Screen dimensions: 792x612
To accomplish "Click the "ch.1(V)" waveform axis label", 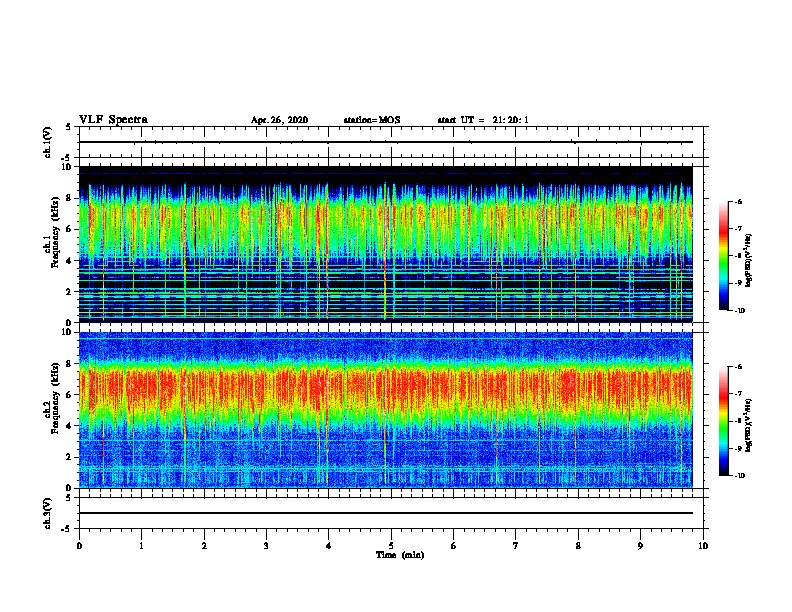I will point(48,142).
